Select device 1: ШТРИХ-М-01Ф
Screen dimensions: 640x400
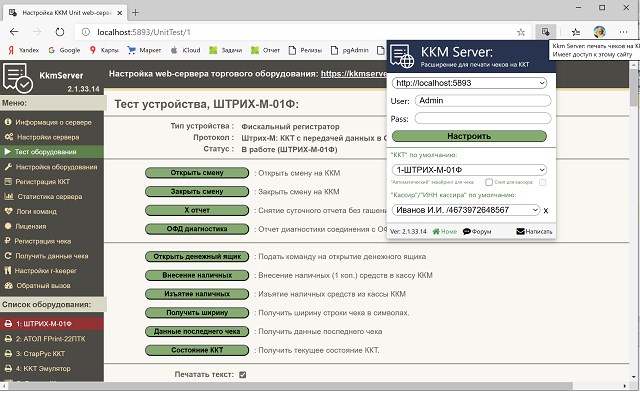tap(52, 324)
